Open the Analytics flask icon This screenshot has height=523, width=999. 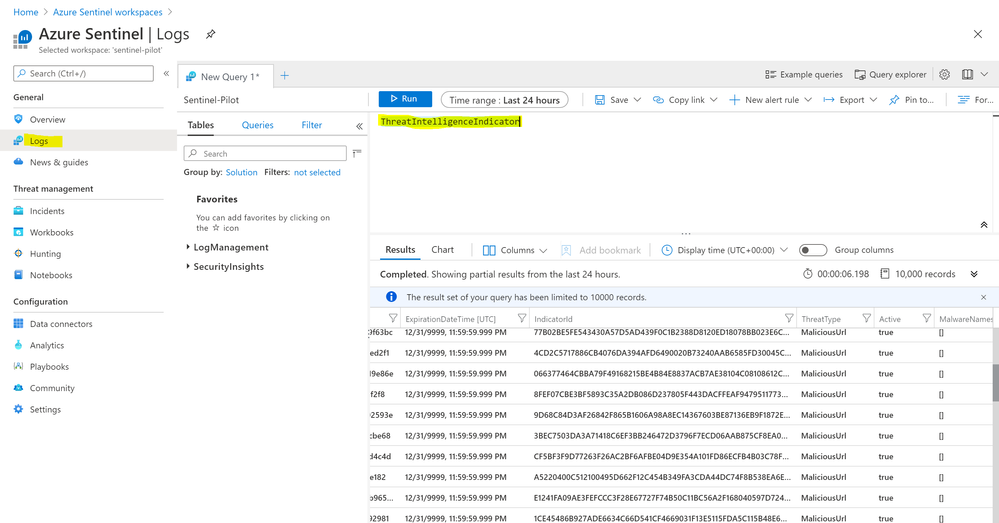[18, 345]
